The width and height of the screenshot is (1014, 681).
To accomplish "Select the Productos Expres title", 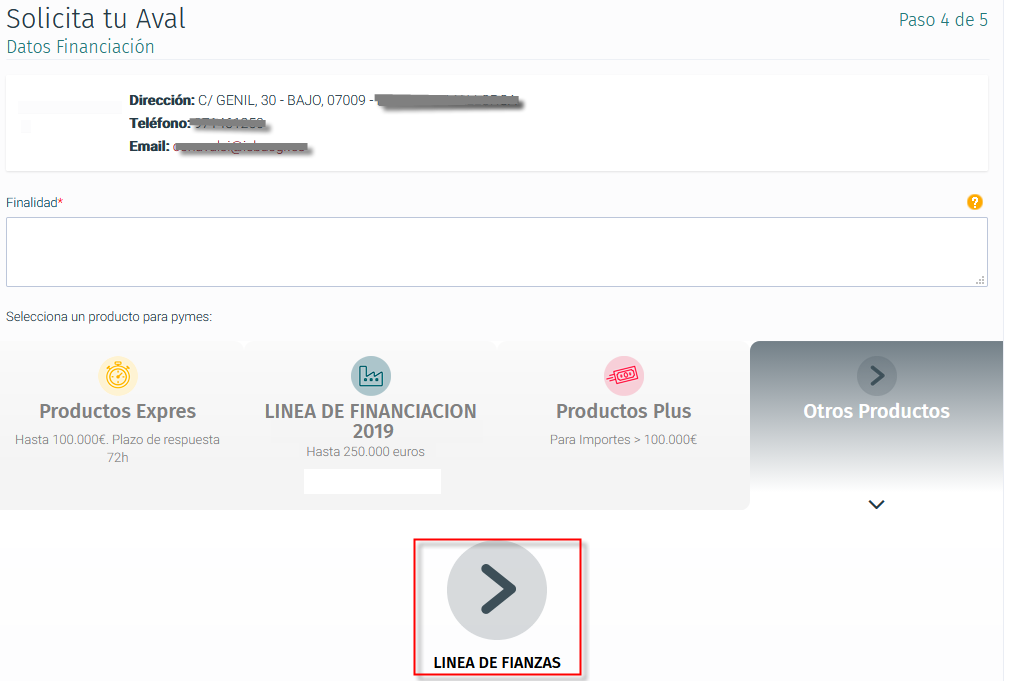I will [x=118, y=411].
